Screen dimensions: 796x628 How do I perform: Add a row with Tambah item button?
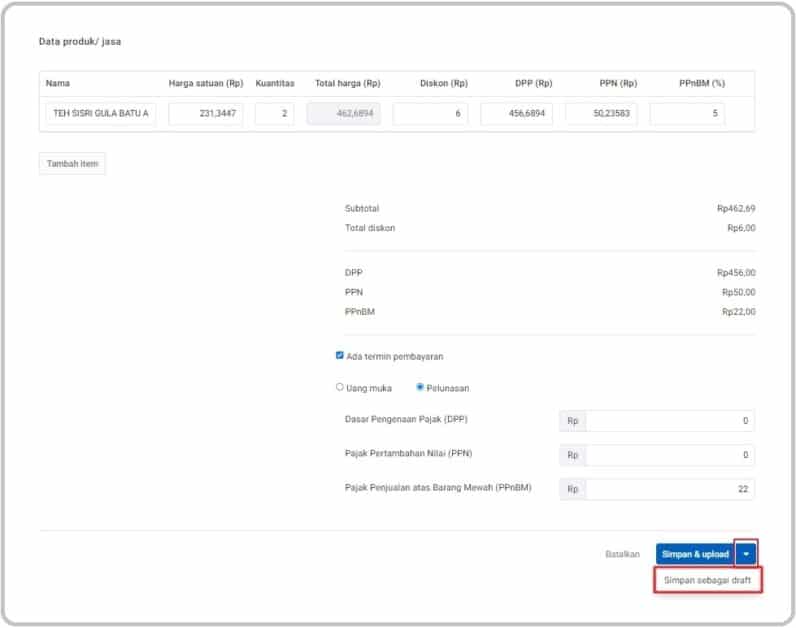click(72, 163)
